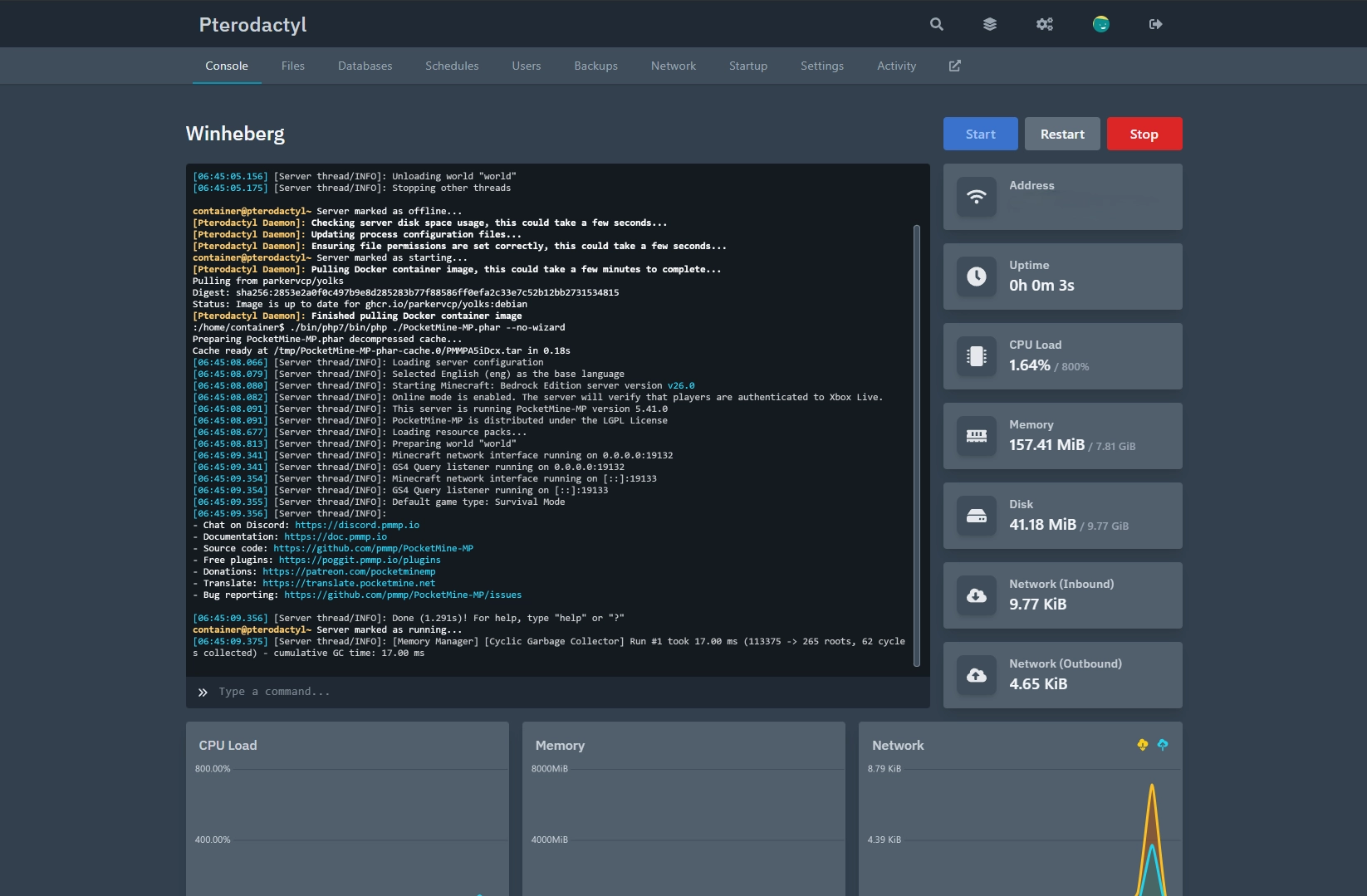Click the red Stop button

coord(1144,134)
